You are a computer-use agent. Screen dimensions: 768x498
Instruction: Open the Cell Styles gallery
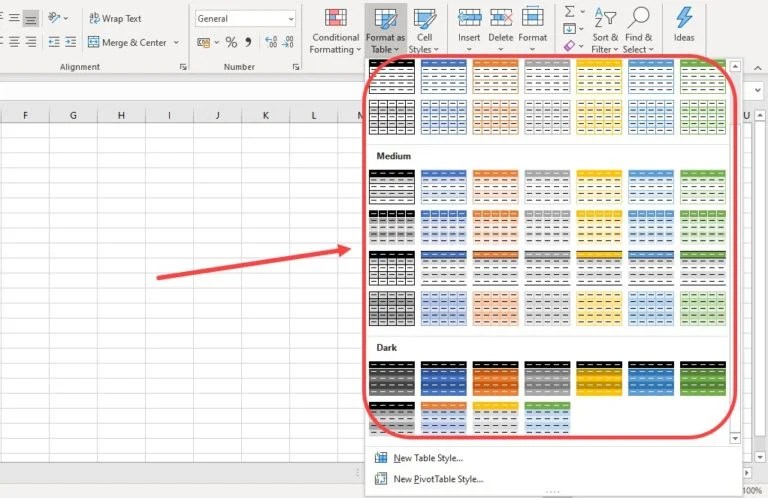pyautogui.click(x=424, y=29)
